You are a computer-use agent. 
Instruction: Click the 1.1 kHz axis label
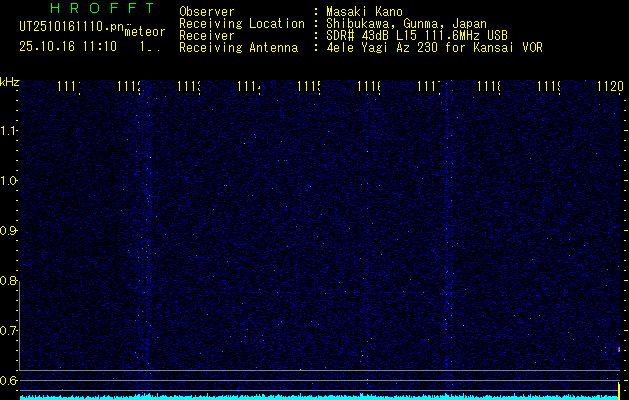8,131
